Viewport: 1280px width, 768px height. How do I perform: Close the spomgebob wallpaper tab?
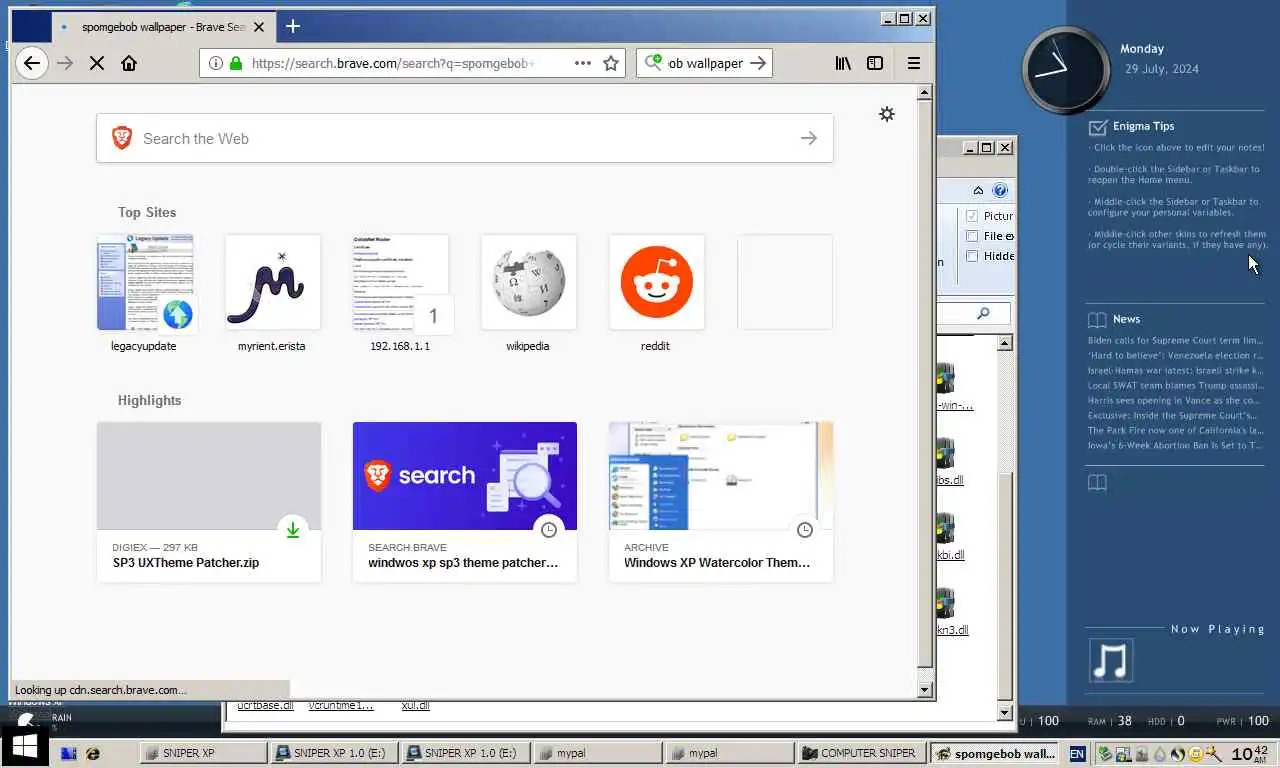coord(259,27)
